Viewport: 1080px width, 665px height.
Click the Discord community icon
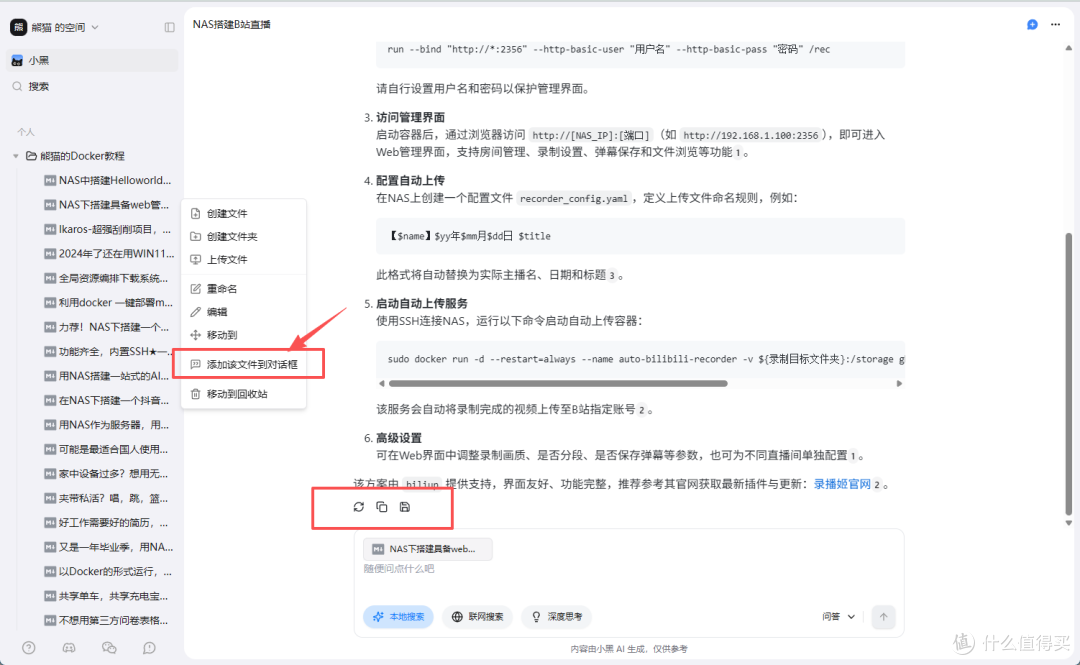[x=69, y=648]
